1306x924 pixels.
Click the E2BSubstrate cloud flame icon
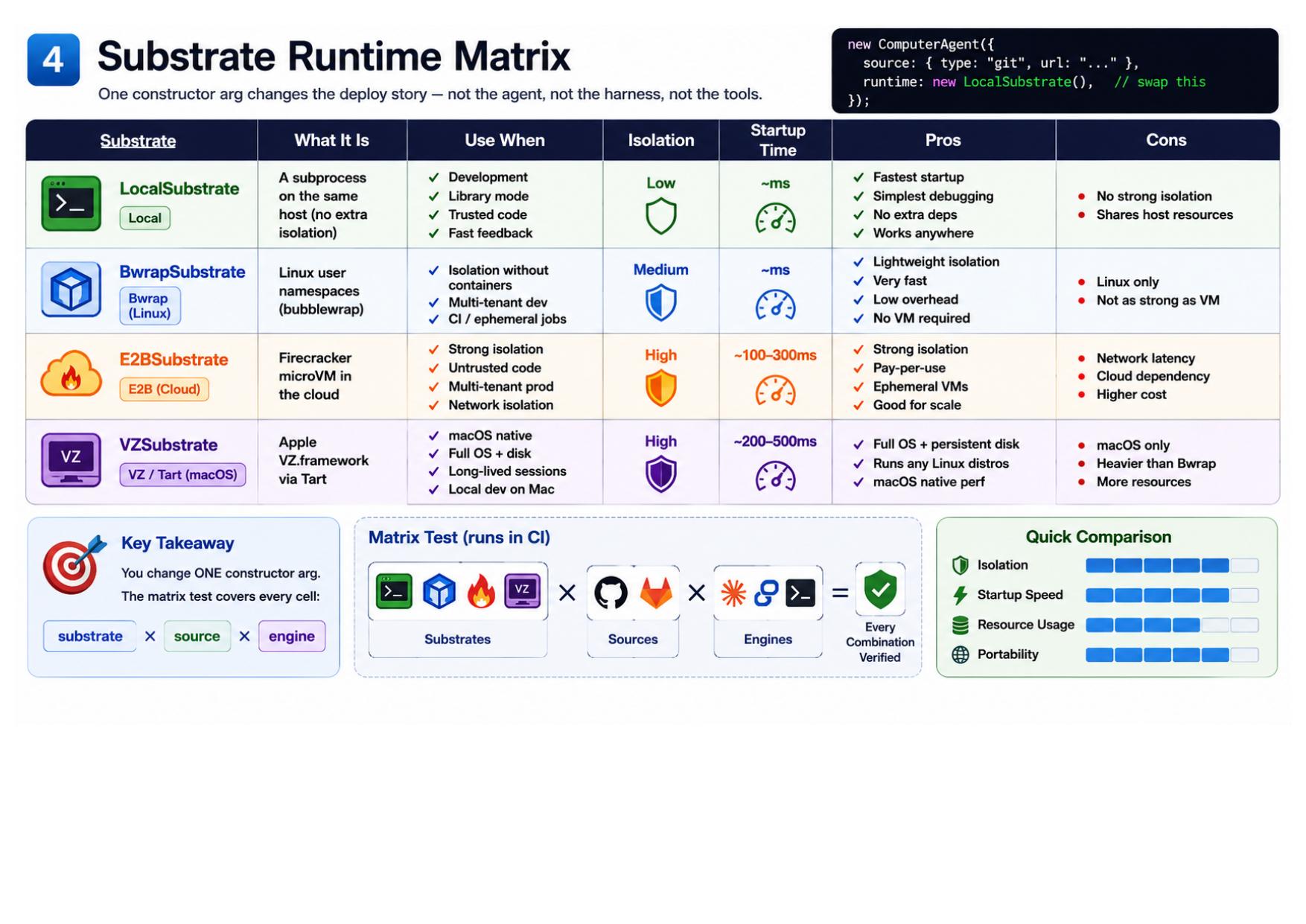71,375
